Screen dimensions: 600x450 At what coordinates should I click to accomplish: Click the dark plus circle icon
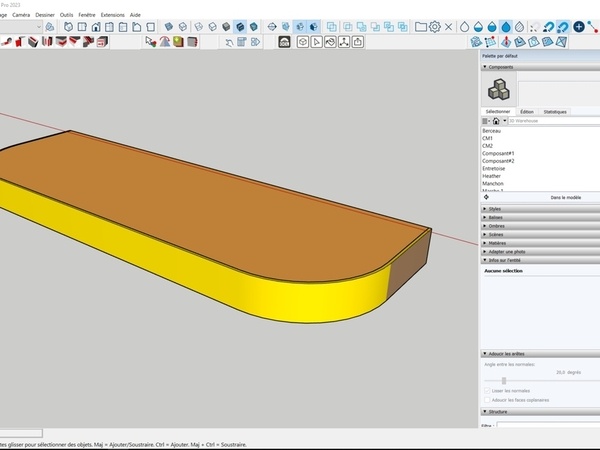(579, 26)
